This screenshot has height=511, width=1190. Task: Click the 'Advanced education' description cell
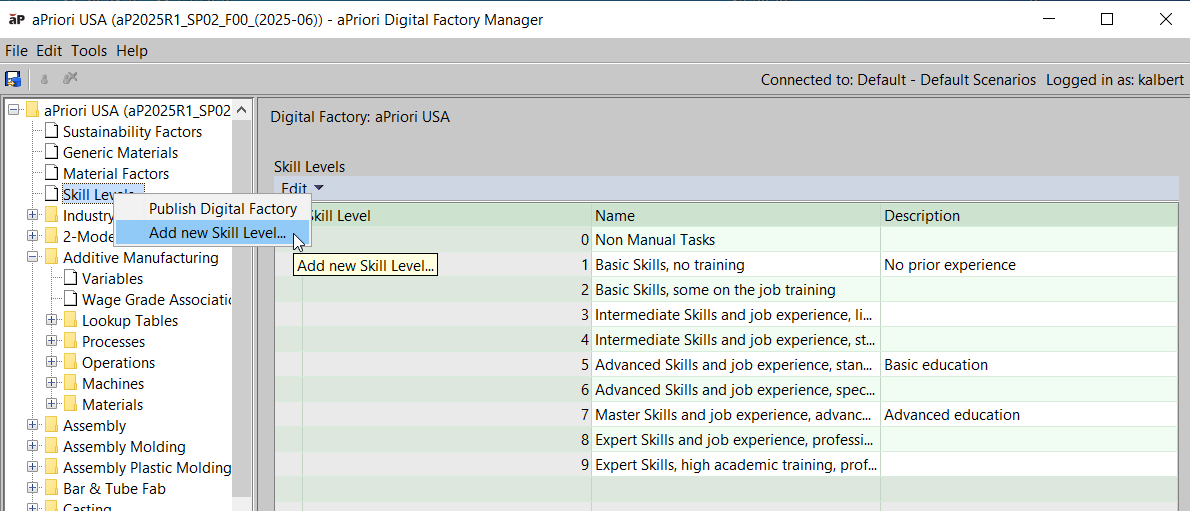click(x=1028, y=415)
